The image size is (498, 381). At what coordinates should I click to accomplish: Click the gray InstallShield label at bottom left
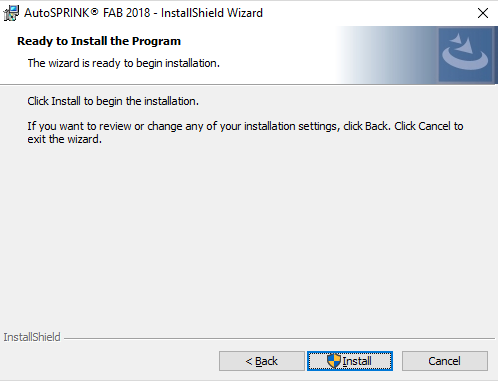[x=32, y=337]
